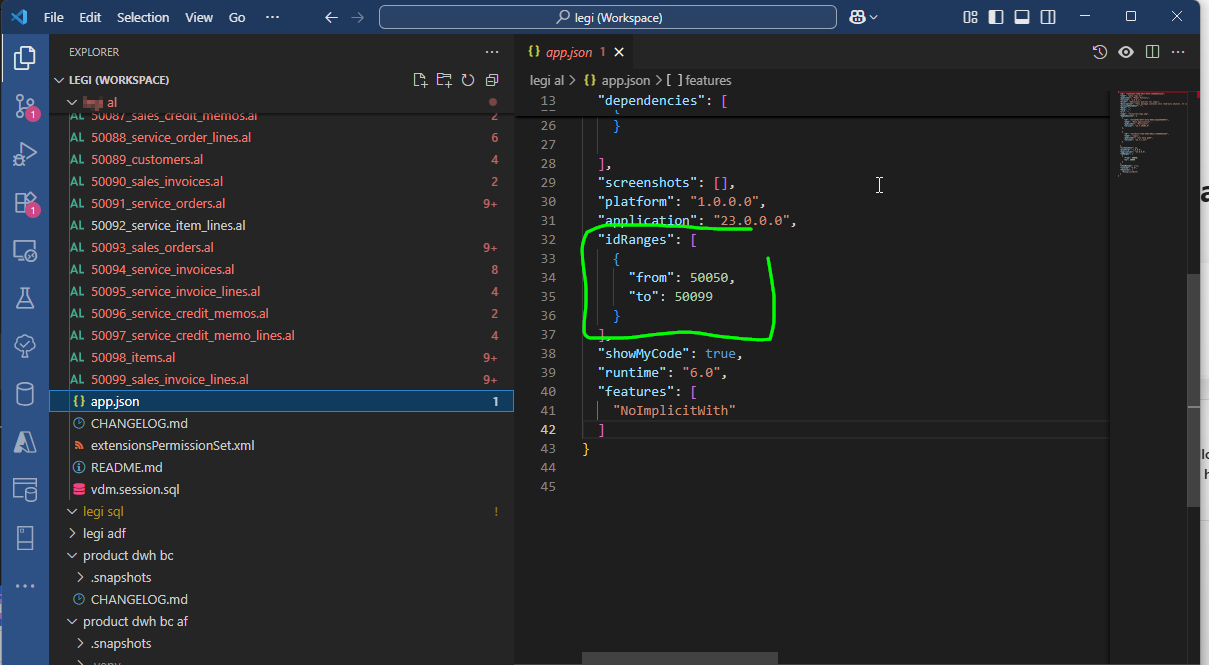
Task: Toggle the bottom panel
Action: pos(1022,17)
